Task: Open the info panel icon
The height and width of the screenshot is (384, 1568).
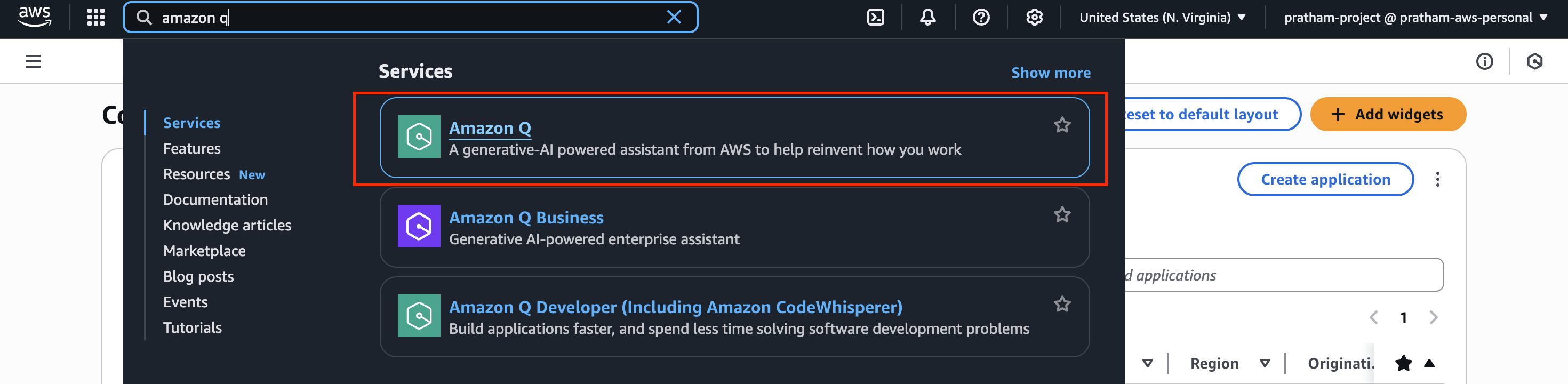Action: 1485,61
